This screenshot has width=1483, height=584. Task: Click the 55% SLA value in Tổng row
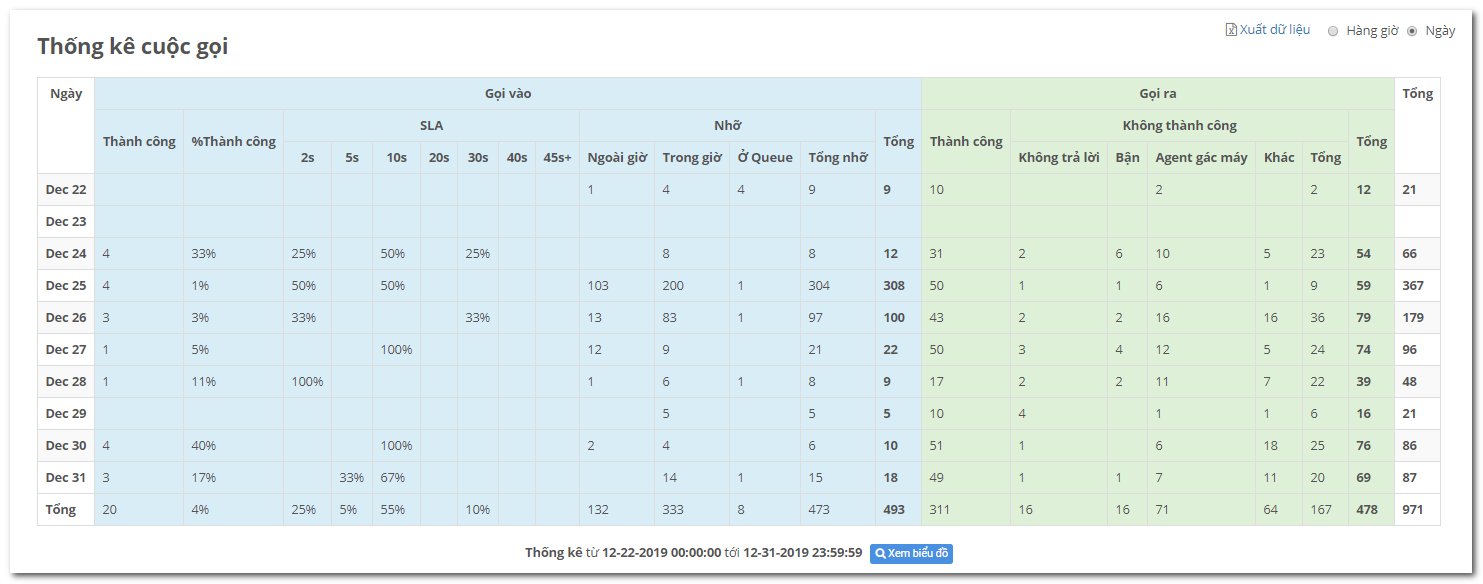[x=393, y=510]
